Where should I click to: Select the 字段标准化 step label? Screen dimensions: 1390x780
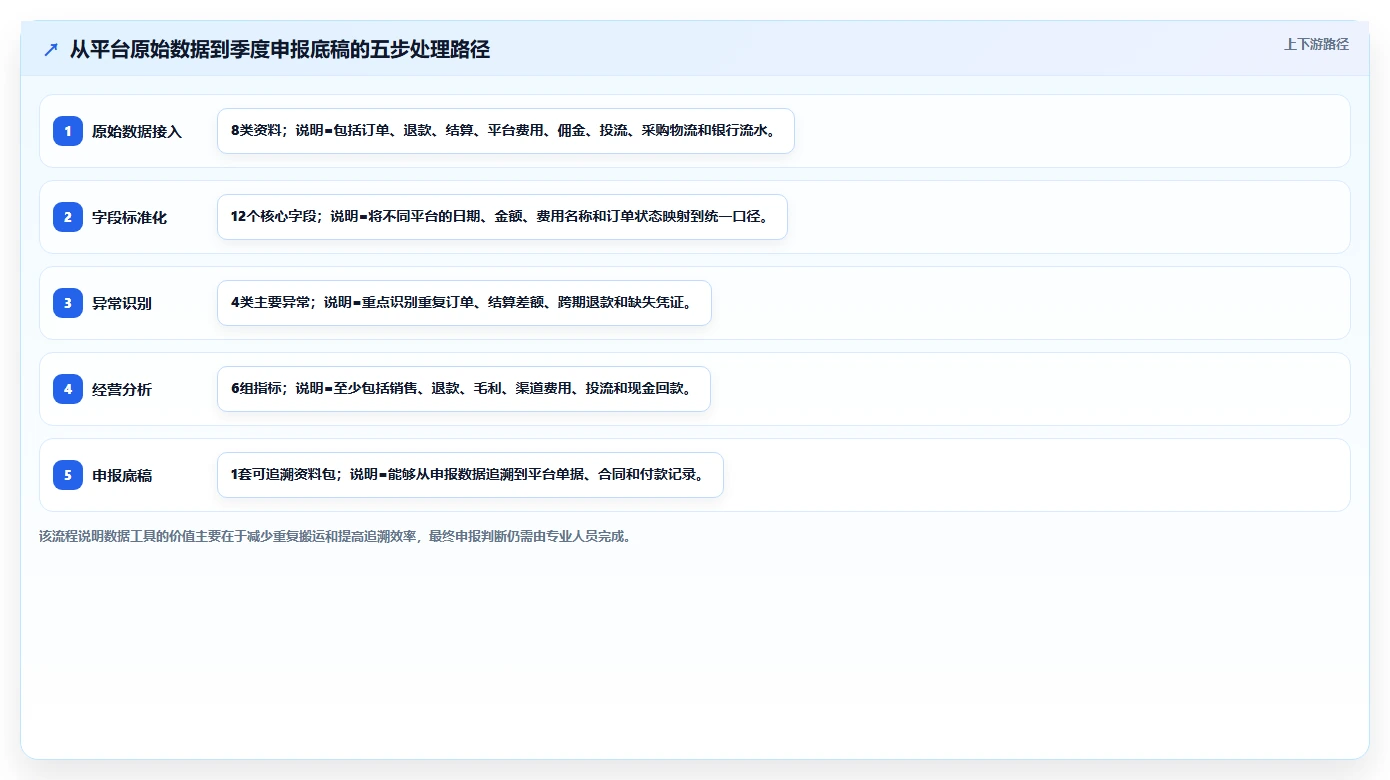130,217
